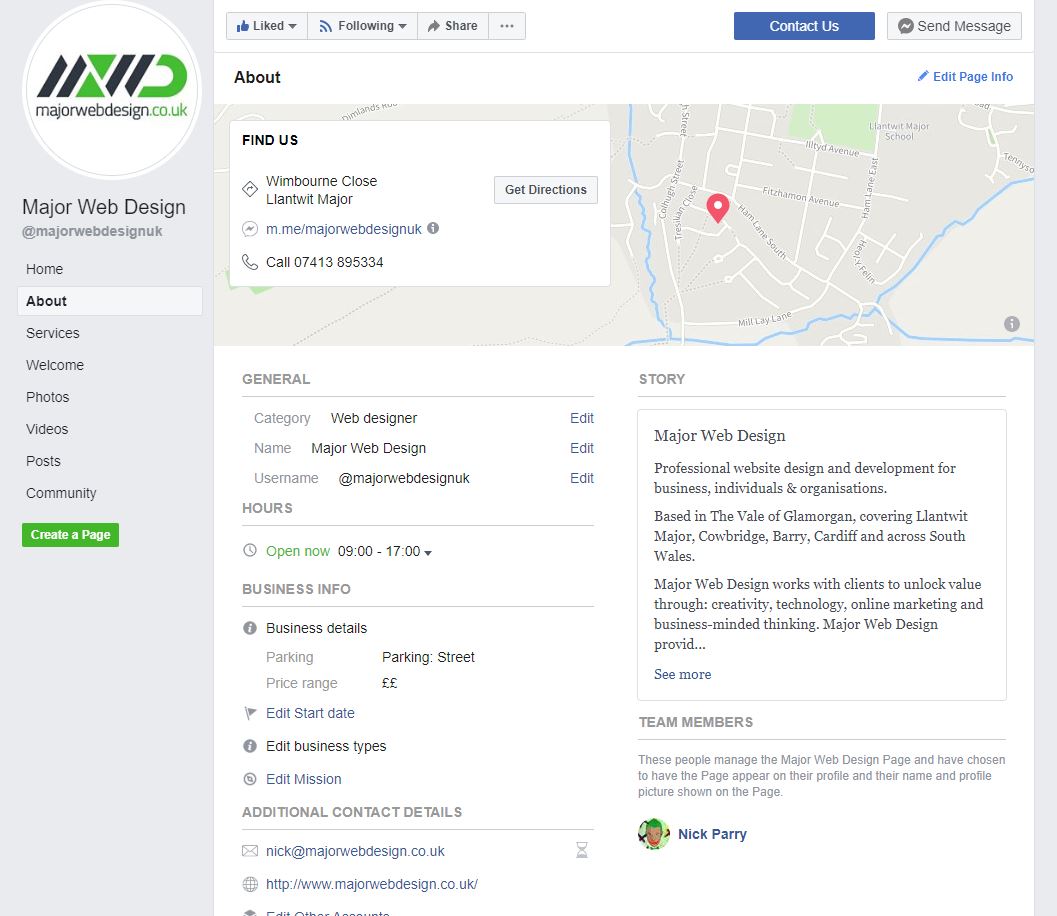1057x916 pixels.
Task: Click the info icon beside Edit business types
Action: [250, 746]
